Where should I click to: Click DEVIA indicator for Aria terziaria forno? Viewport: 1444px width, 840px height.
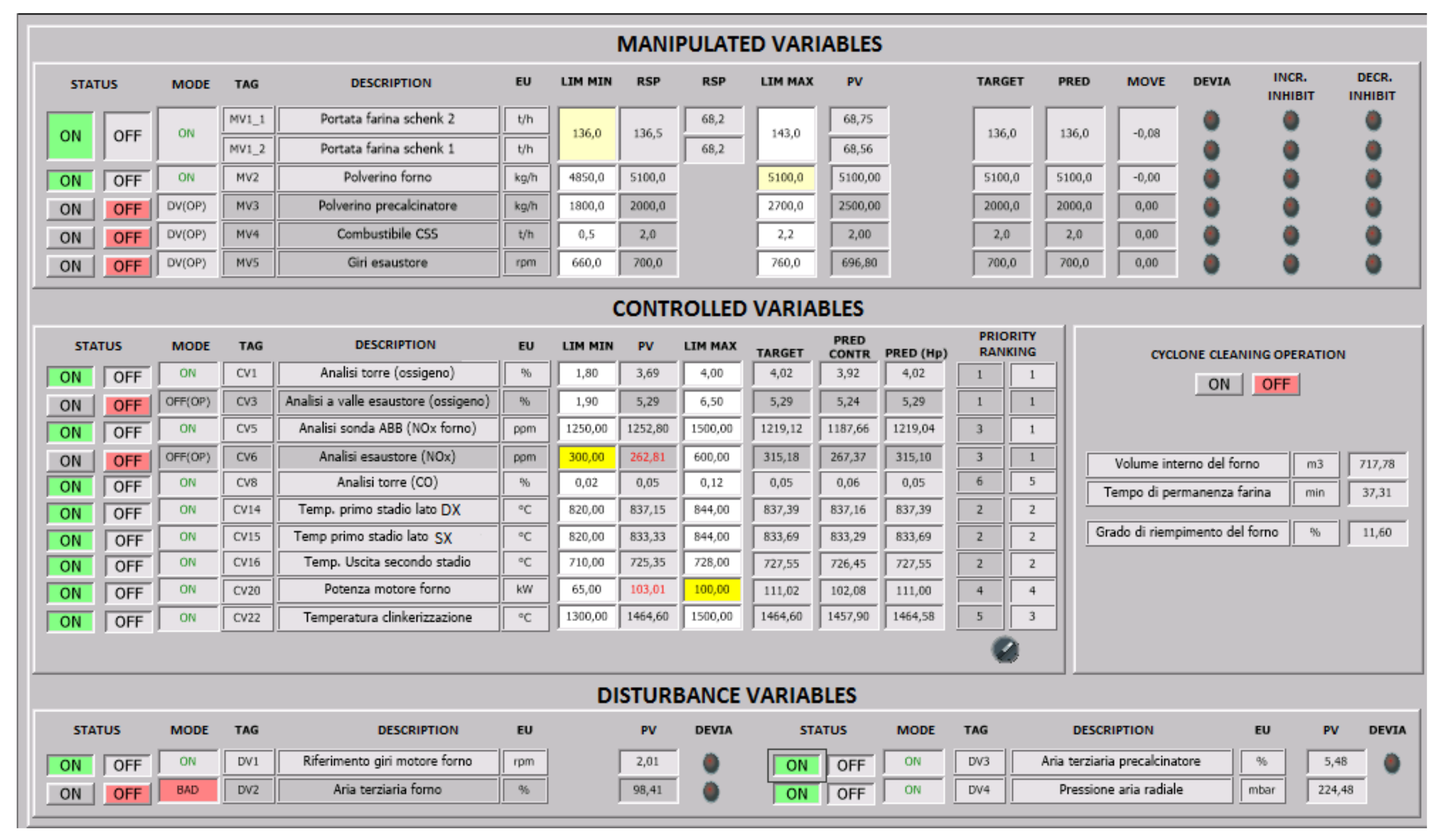click(x=711, y=791)
